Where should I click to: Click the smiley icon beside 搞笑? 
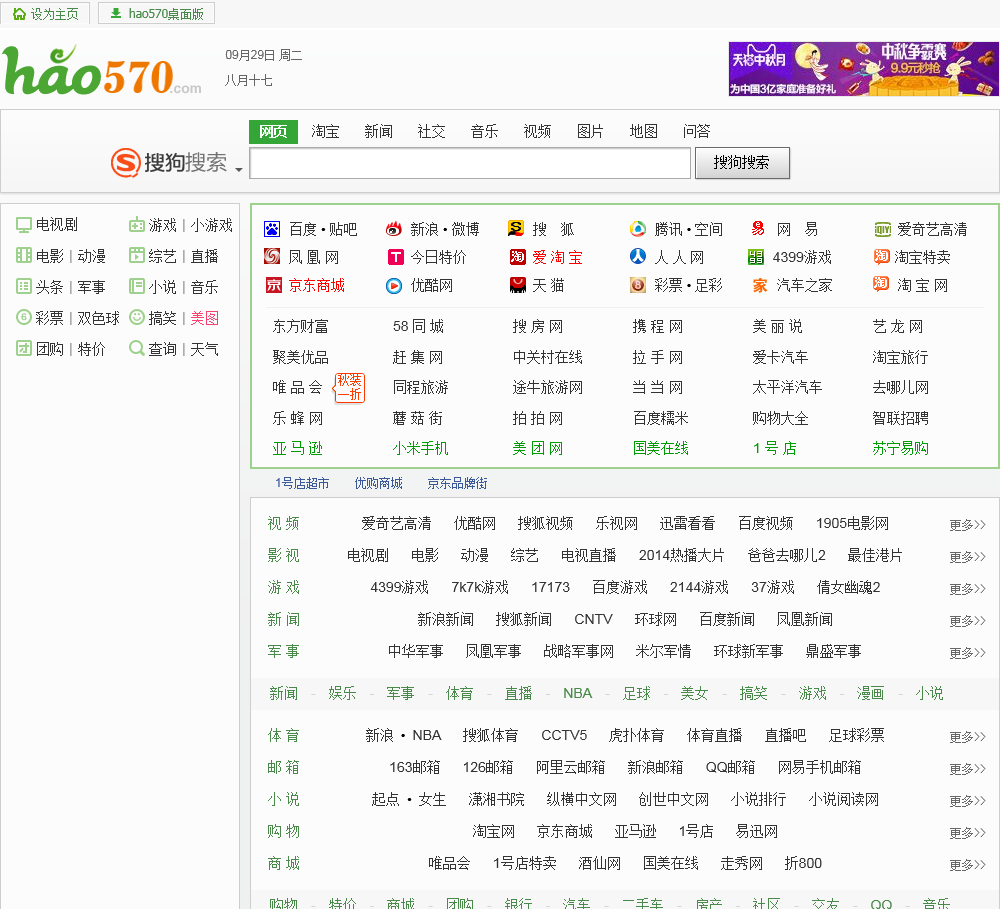coord(136,317)
